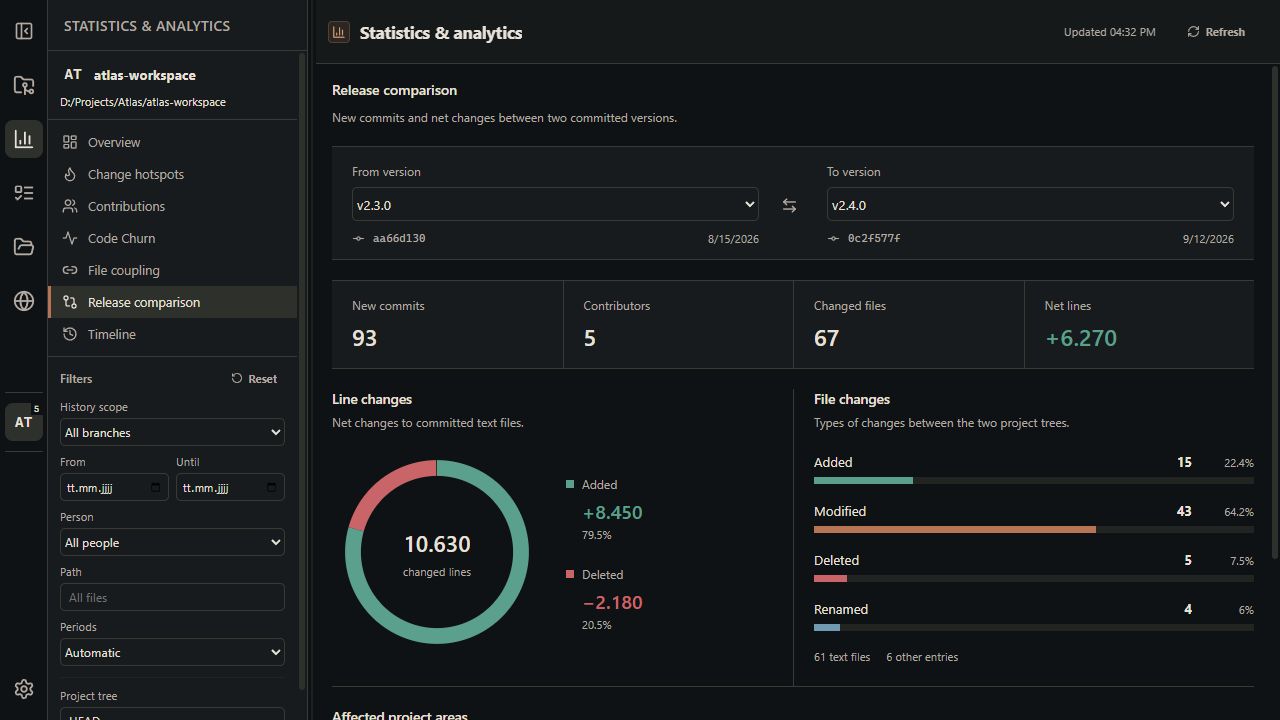1280x720 pixels.
Task: Open Periods Automatic dropdown
Action: coord(172,653)
